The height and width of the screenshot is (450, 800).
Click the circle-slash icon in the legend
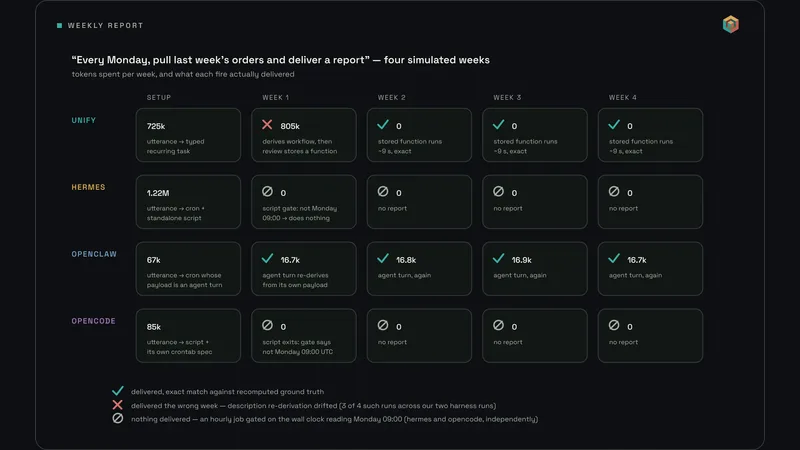click(118, 418)
